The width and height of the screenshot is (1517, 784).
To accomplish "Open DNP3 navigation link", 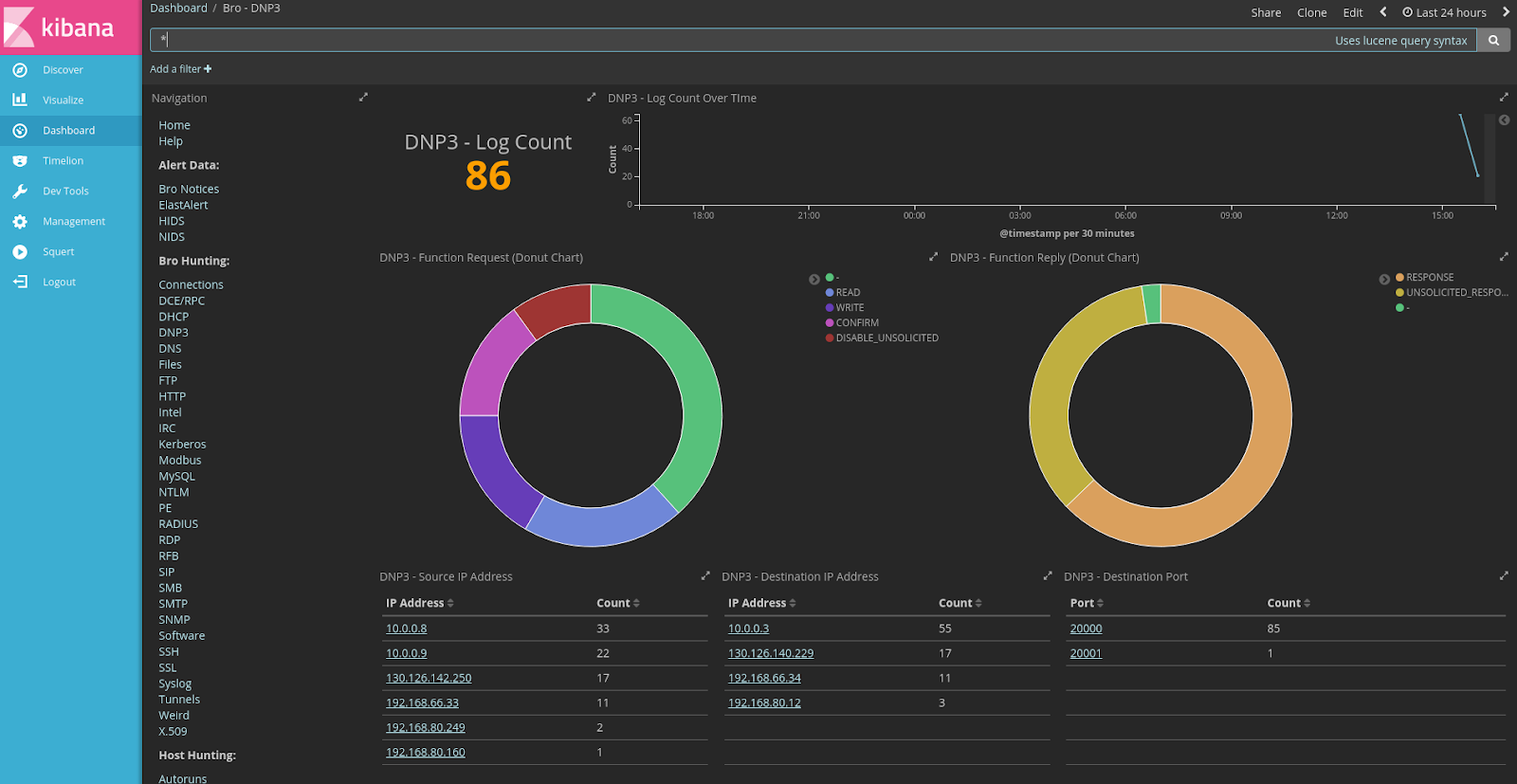I will point(174,333).
